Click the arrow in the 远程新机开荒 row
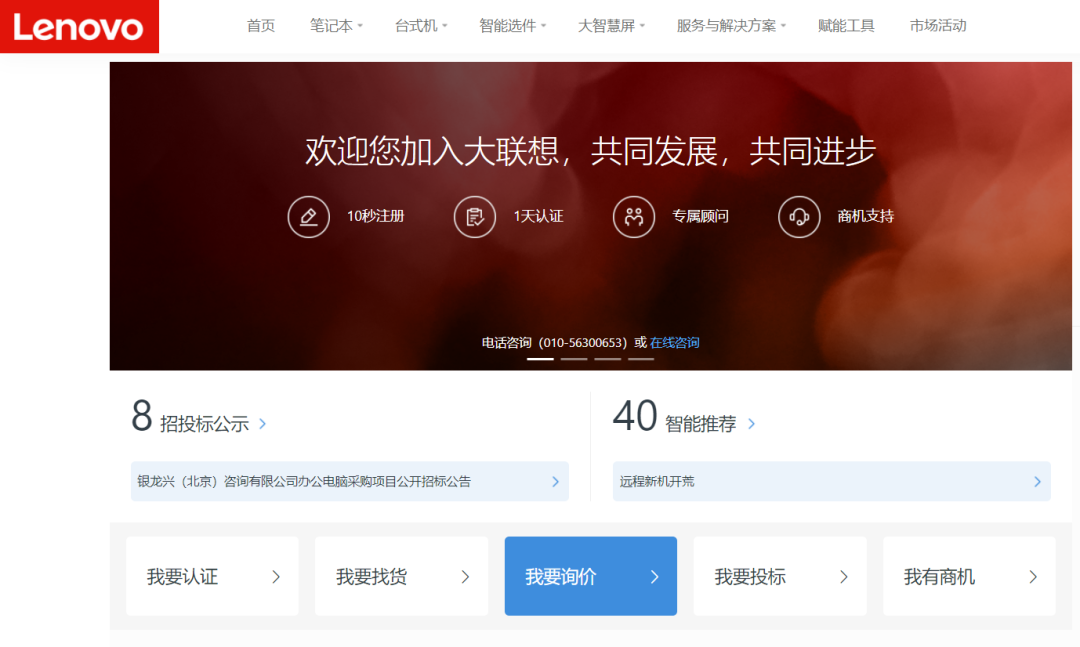 click(x=1037, y=482)
